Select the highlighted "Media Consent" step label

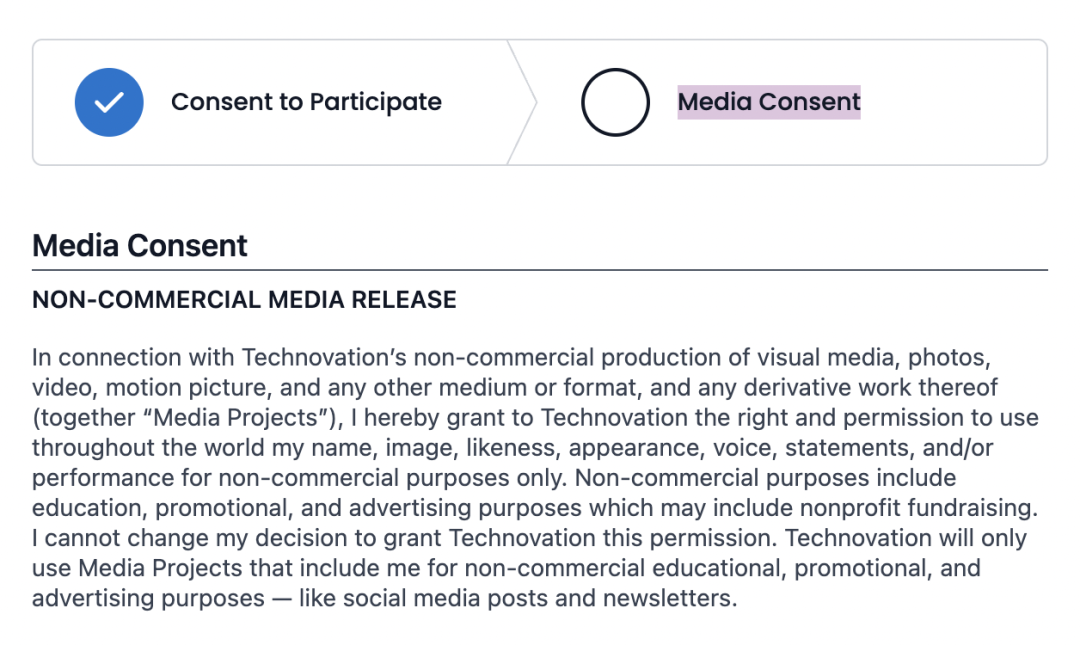click(768, 102)
